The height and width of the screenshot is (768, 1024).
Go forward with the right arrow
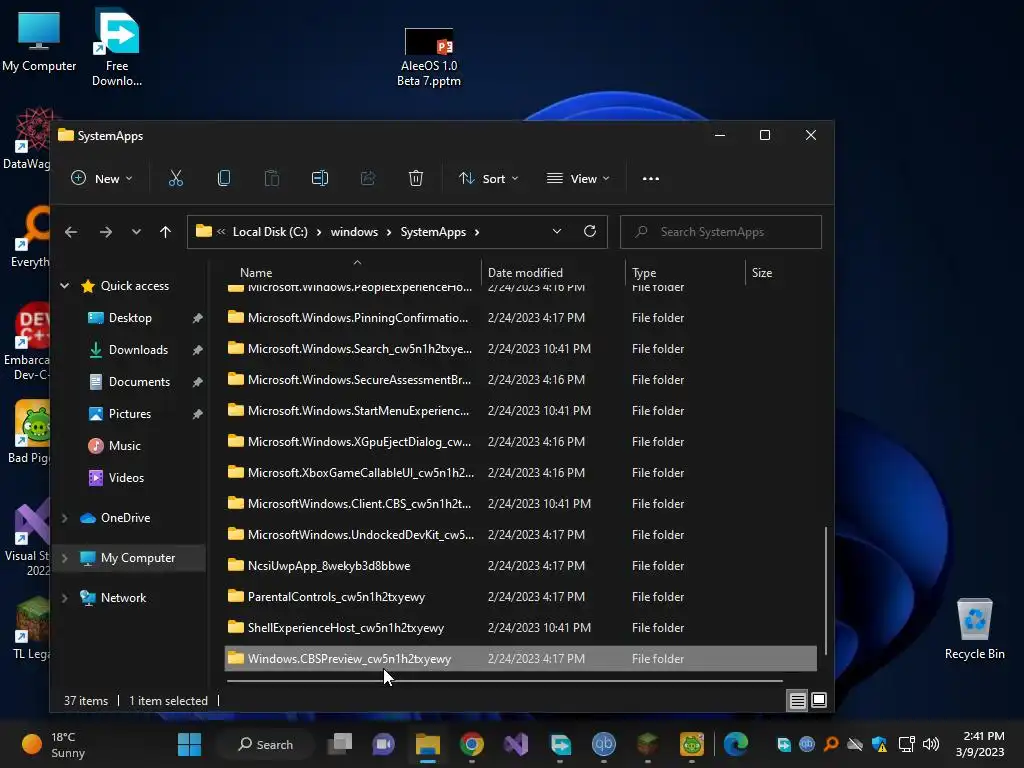[x=105, y=232]
